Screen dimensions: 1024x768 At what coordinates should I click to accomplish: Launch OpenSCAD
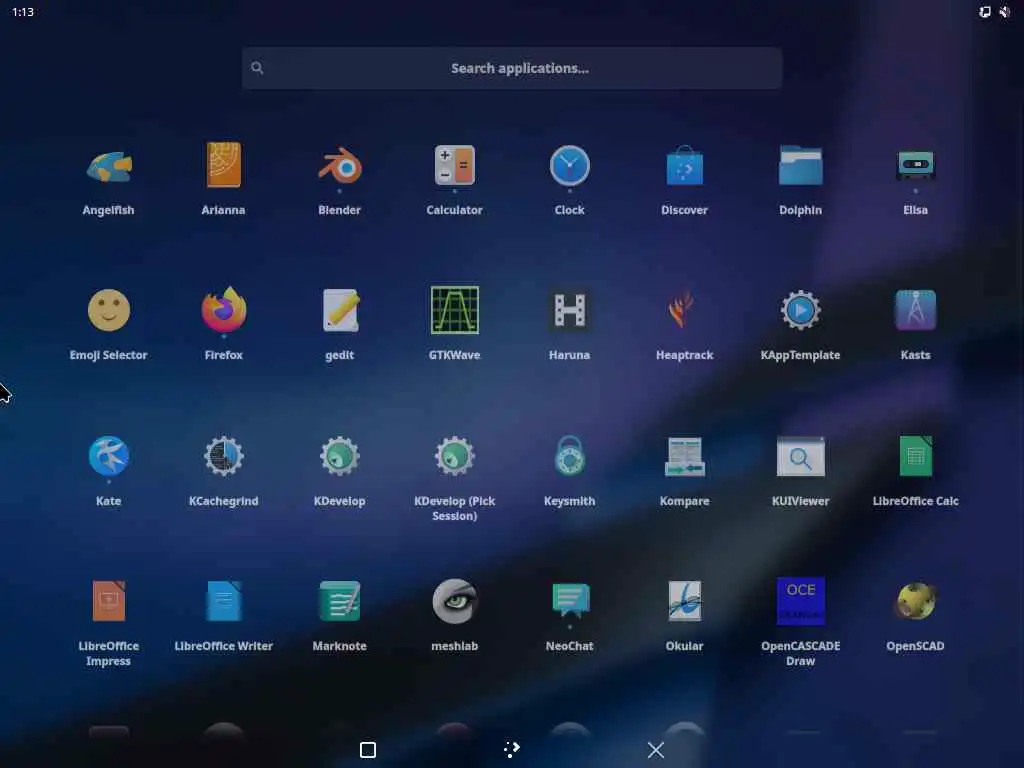pos(916,601)
